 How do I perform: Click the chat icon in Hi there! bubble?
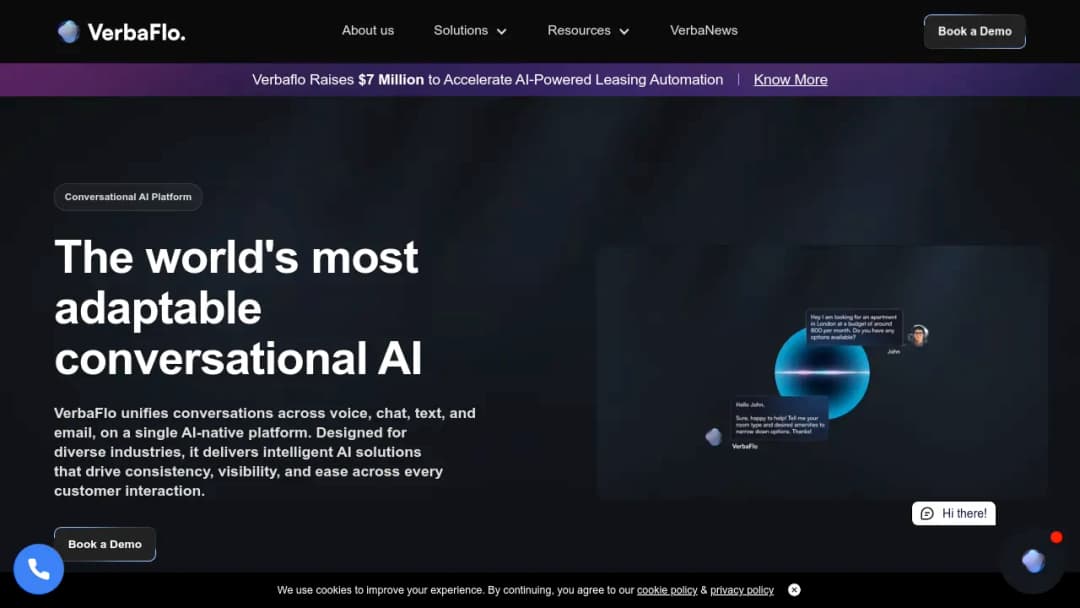927,514
